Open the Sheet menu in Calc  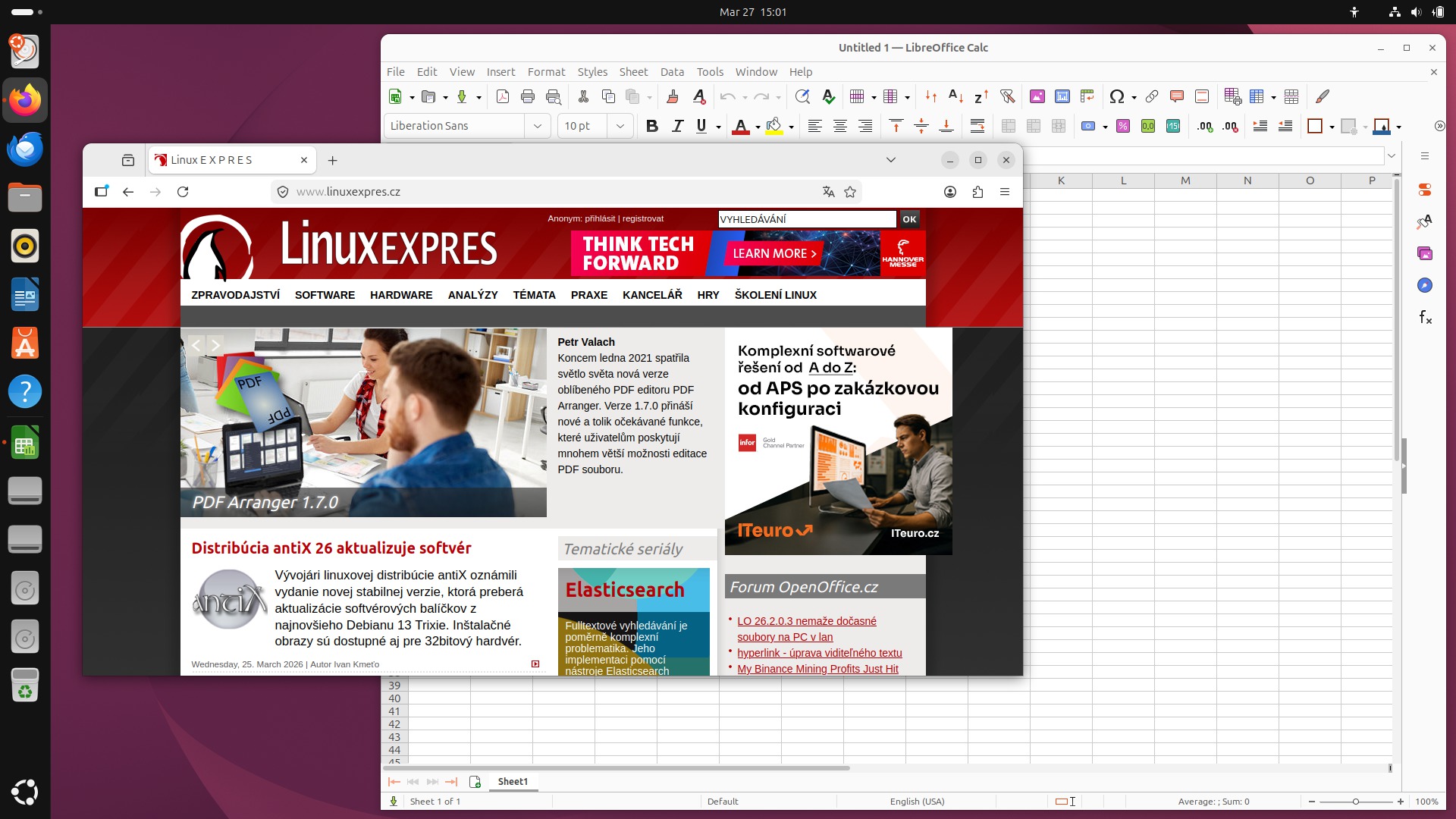tap(632, 72)
